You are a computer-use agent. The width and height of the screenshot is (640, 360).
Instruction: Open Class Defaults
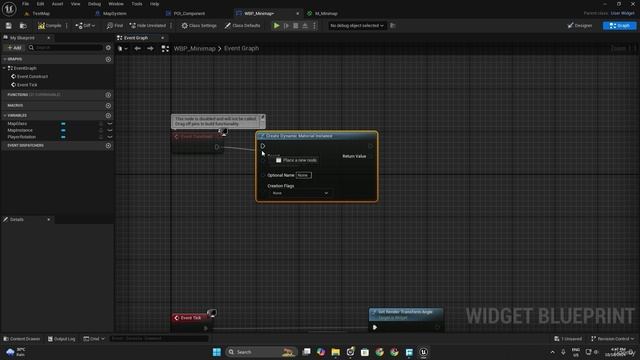pos(242,26)
